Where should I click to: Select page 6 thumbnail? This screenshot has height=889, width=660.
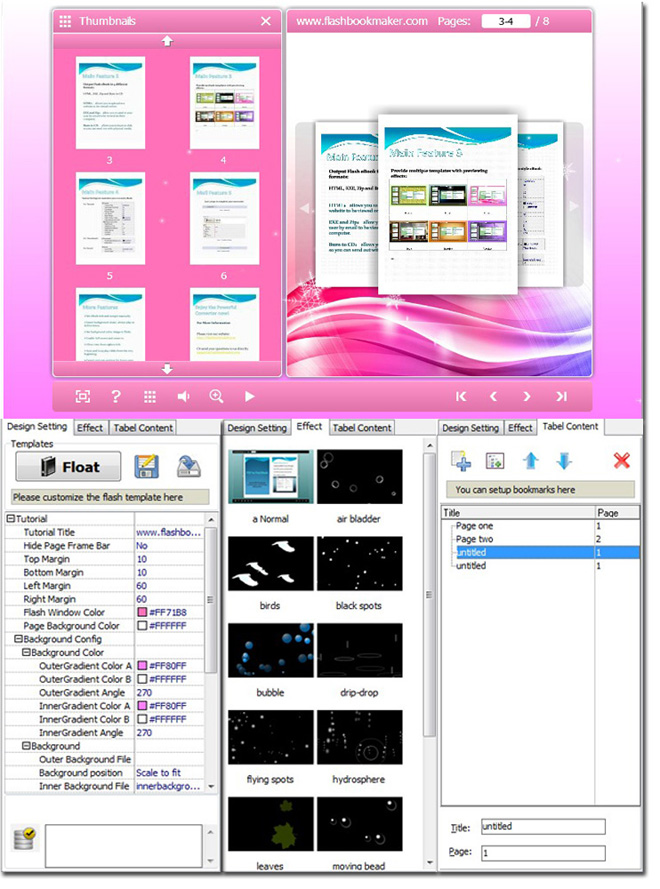[x=225, y=218]
